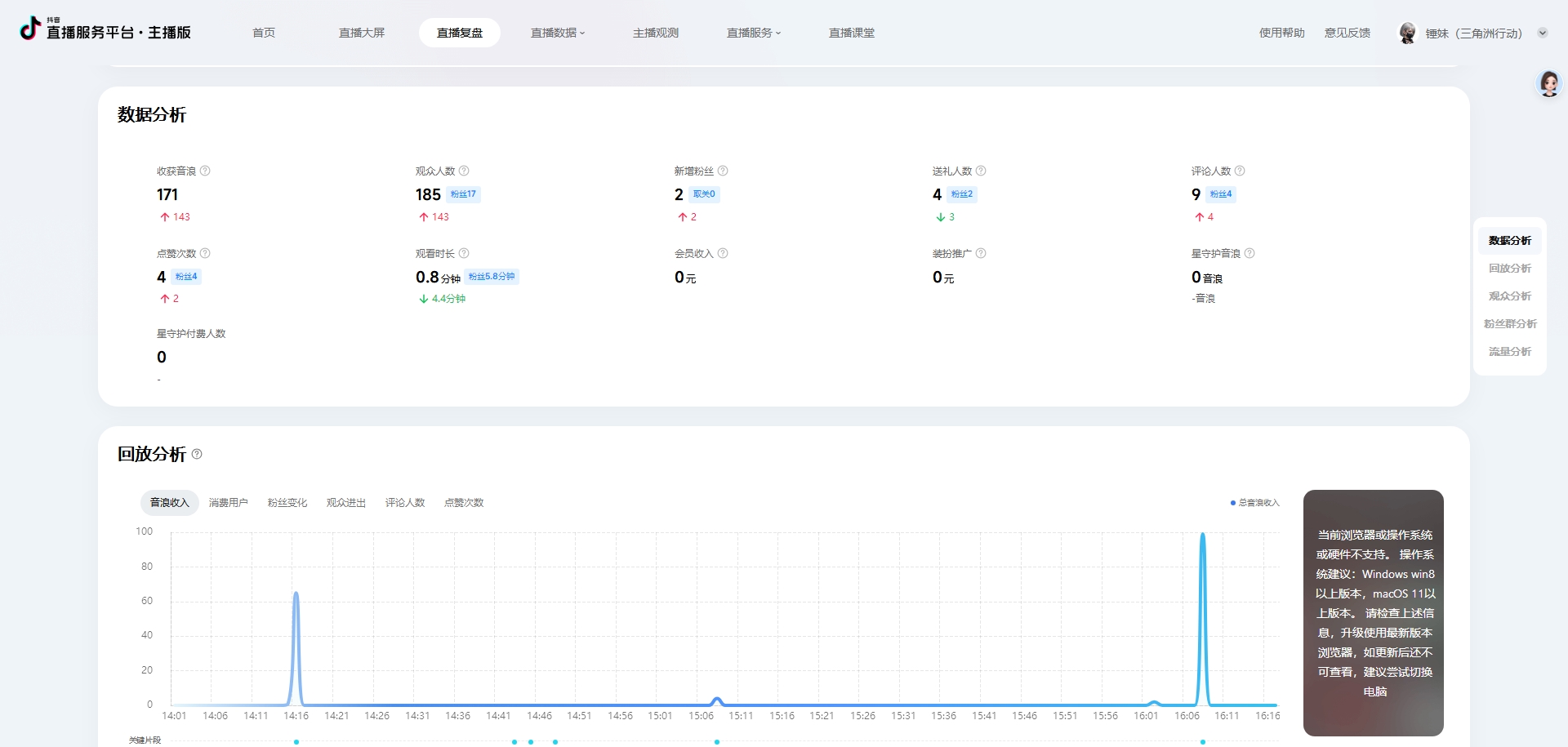
Task: Go to 直播大屏 in navigation
Action: [362, 33]
